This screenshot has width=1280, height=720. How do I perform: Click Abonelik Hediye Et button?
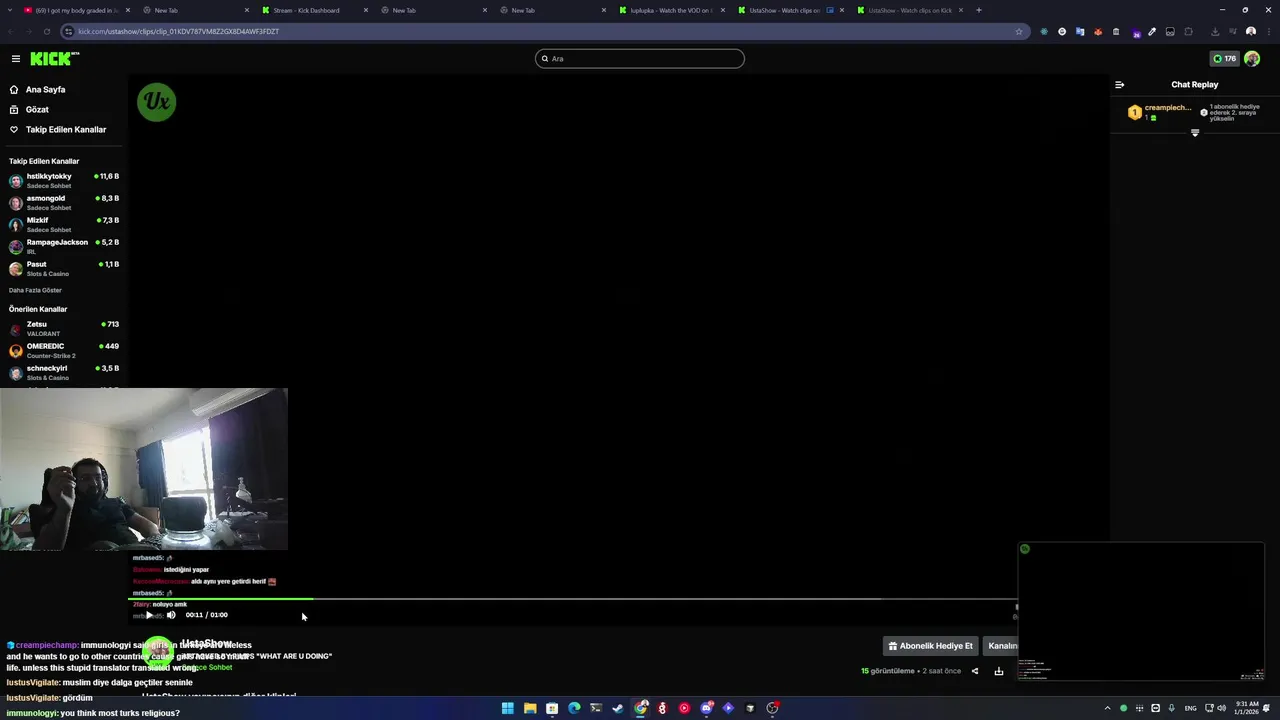(x=930, y=646)
